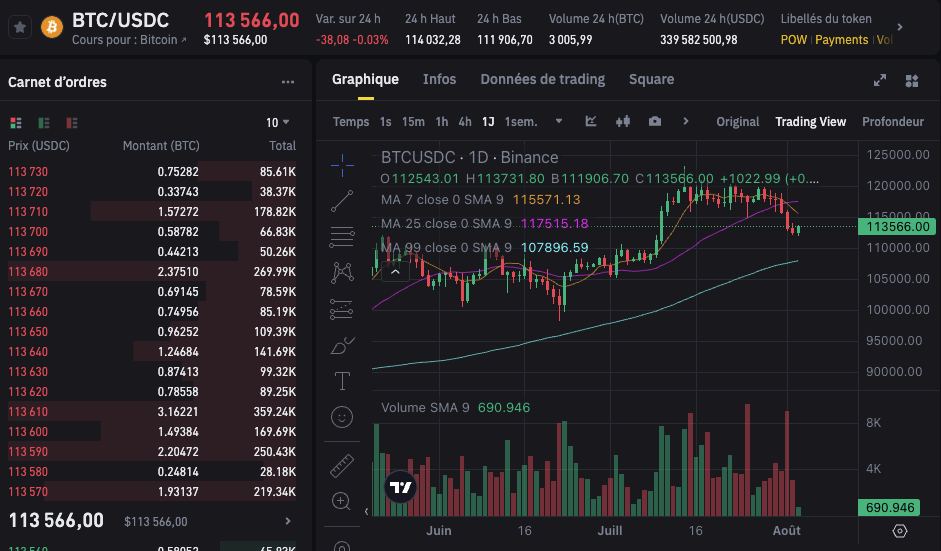Viewport: 941px width, 551px height.
Task: Click the zoom in magnifier tool
Action: click(341, 501)
